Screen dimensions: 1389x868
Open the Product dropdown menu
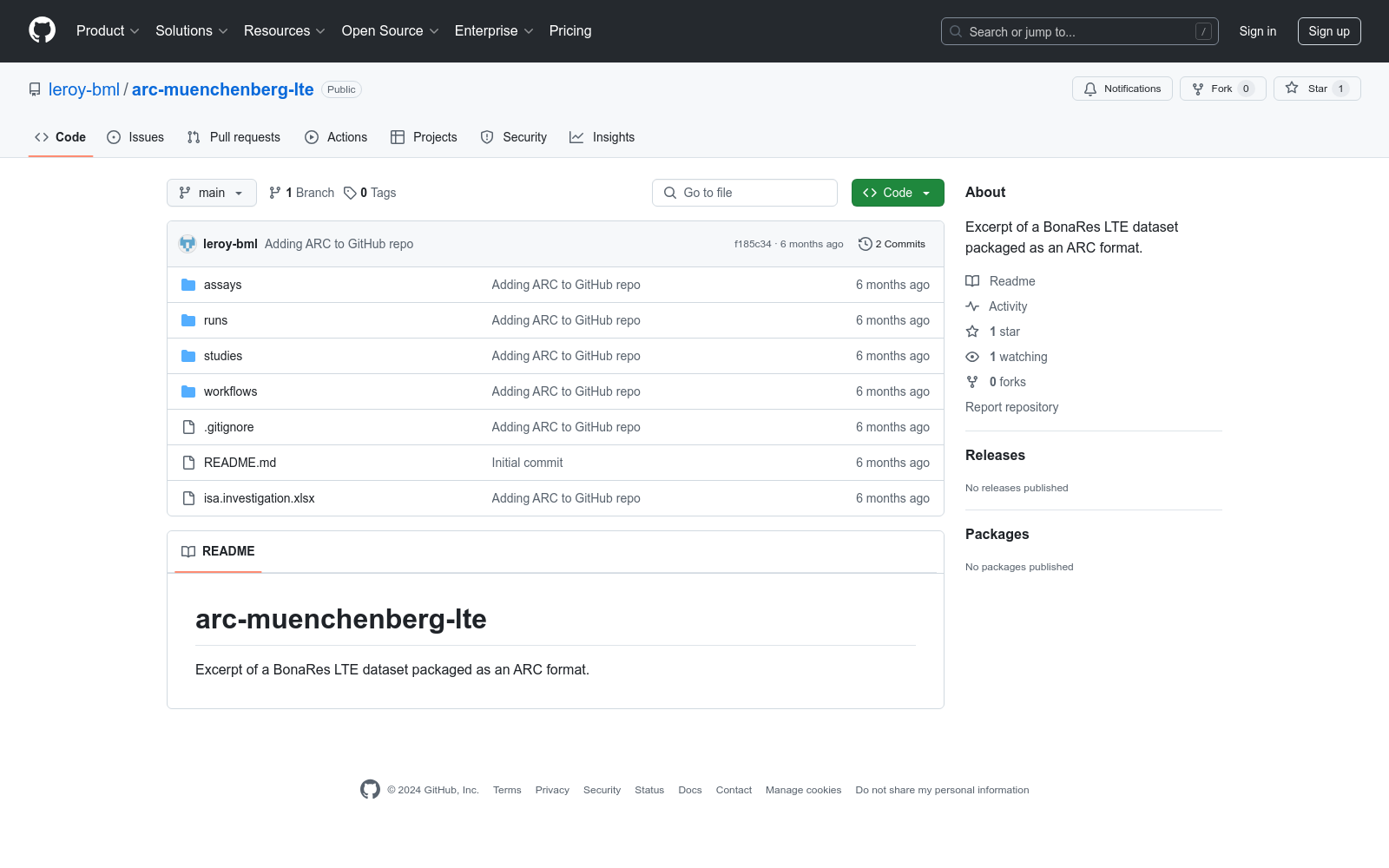coord(108,30)
